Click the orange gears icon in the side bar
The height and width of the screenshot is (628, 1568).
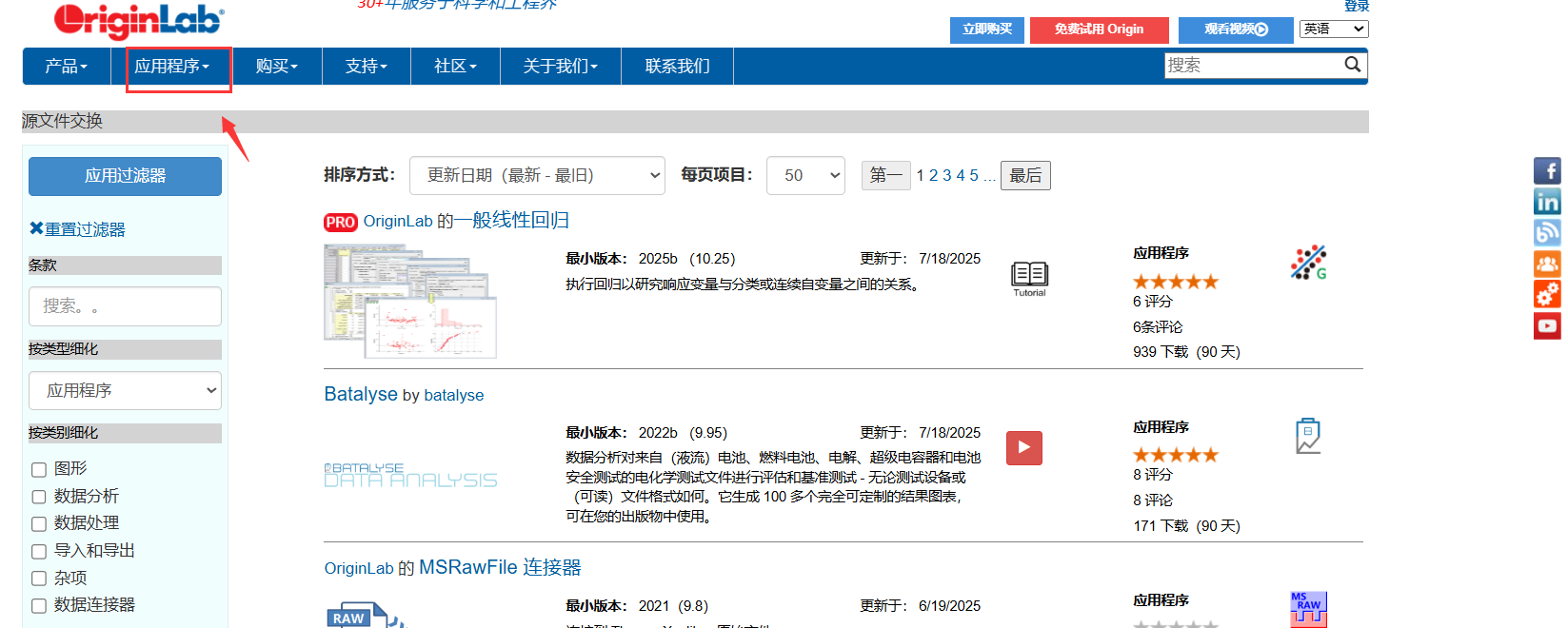pyautogui.click(x=1547, y=294)
